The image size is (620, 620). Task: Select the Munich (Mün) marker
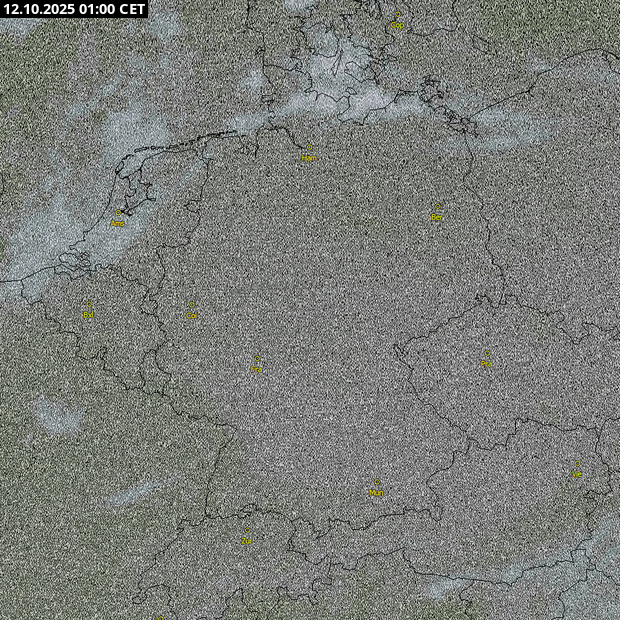click(376, 488)
